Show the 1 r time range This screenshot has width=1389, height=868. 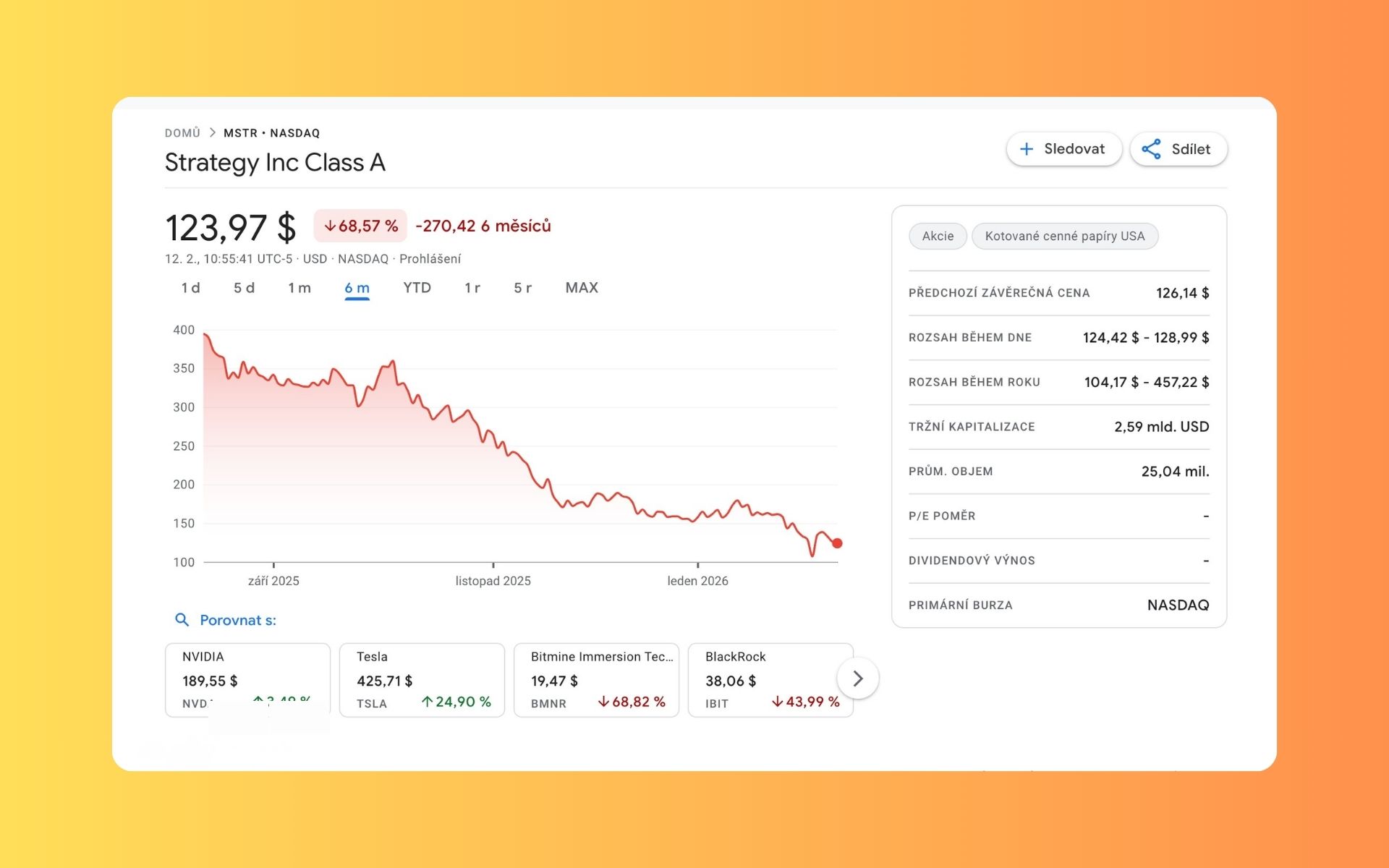pyautogui.click(x=472, y=288)
